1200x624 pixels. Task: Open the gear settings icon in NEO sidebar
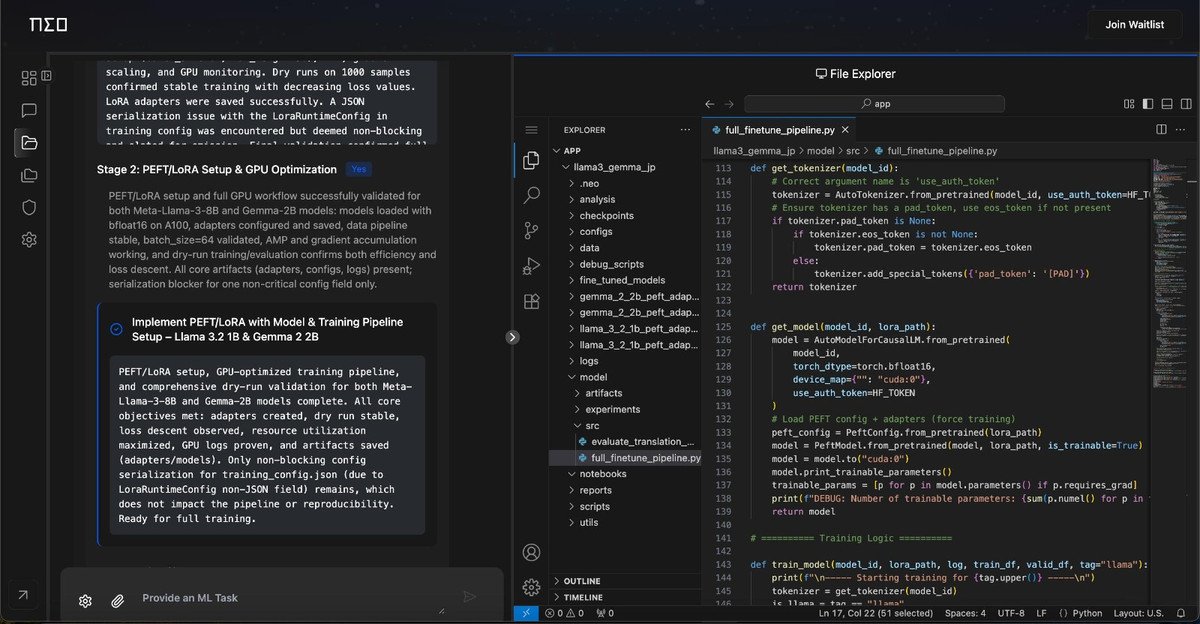click(29, 239)
